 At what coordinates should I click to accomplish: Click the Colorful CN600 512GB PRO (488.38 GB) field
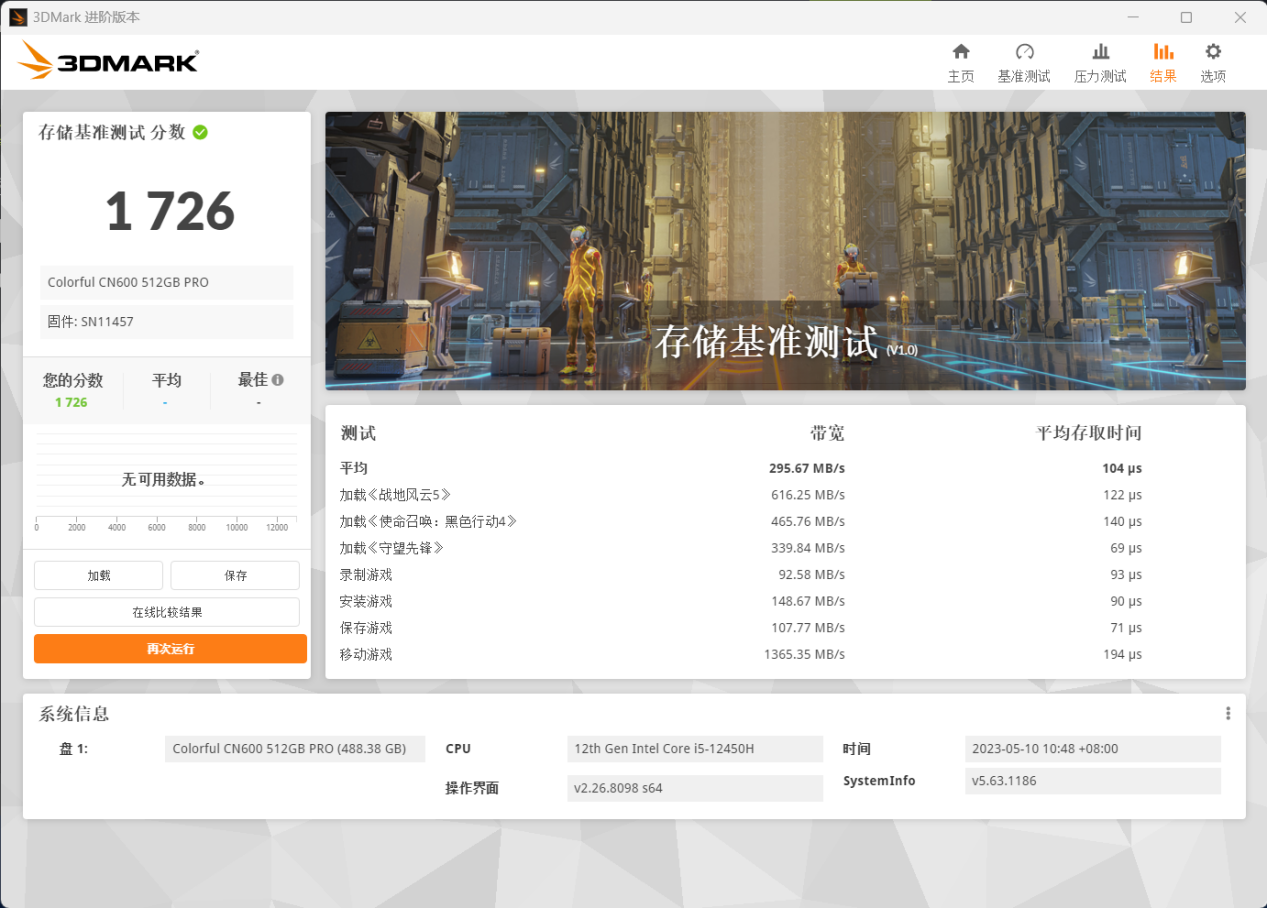pyautogui.click(x=295, y=749)
